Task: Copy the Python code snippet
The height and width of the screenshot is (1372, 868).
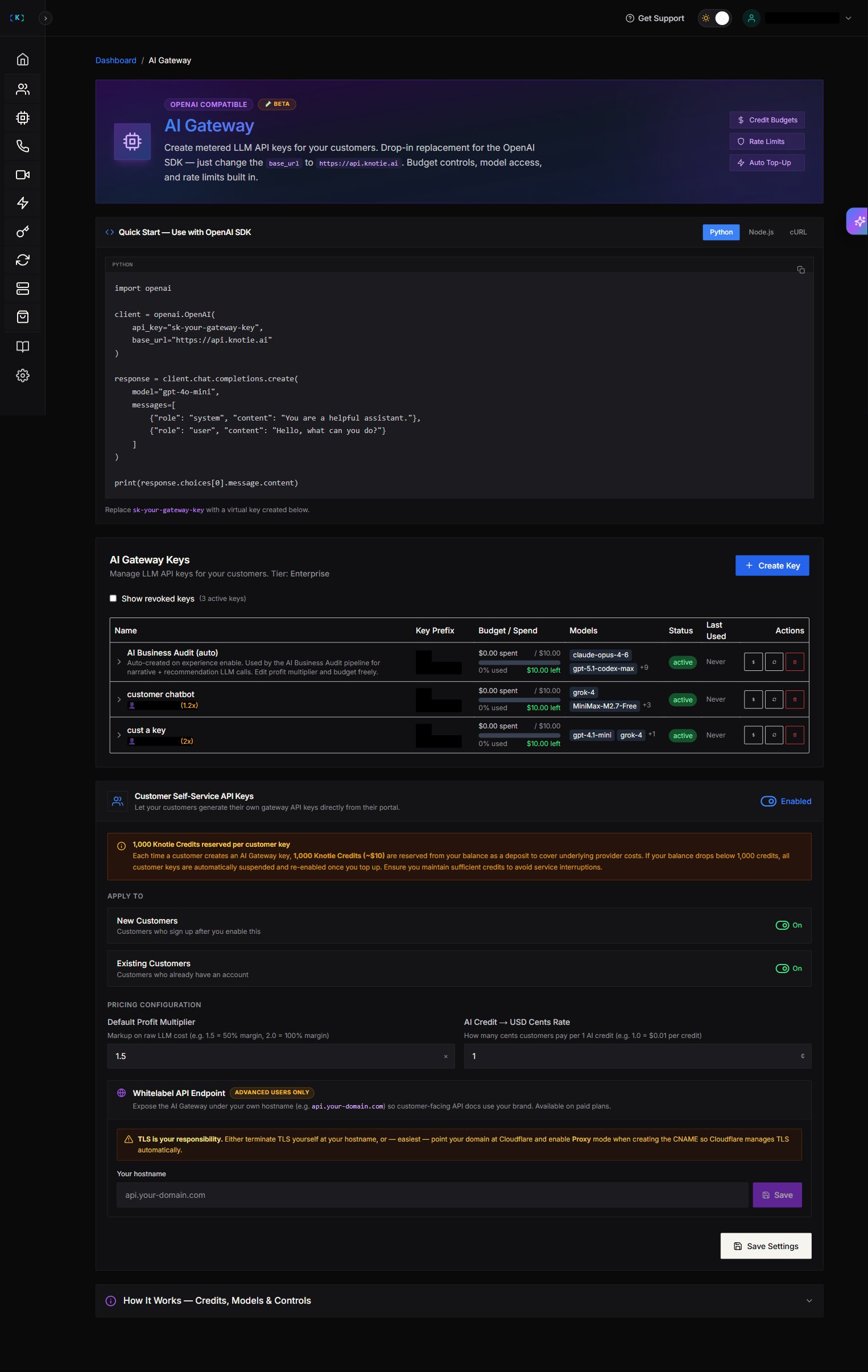Action: (x=800, y=270)
